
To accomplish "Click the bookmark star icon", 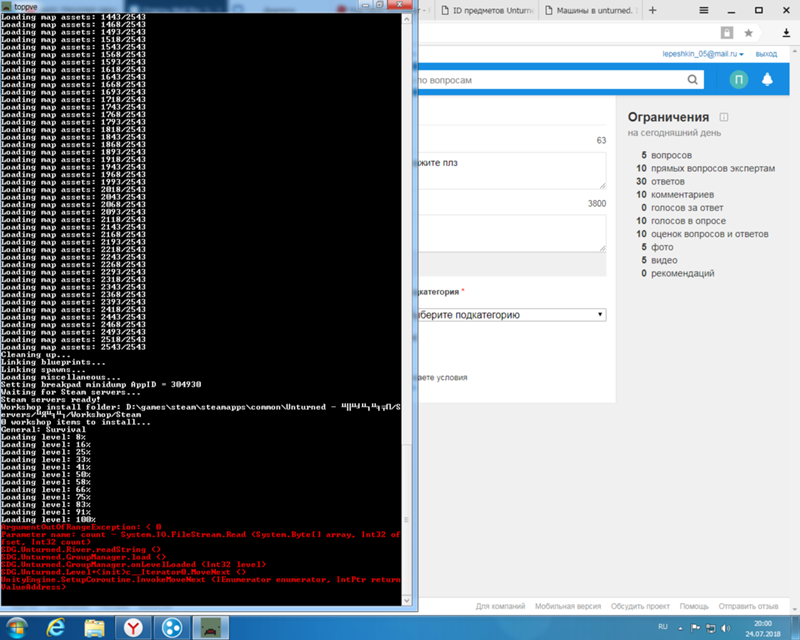I will (x=748, y=33).
